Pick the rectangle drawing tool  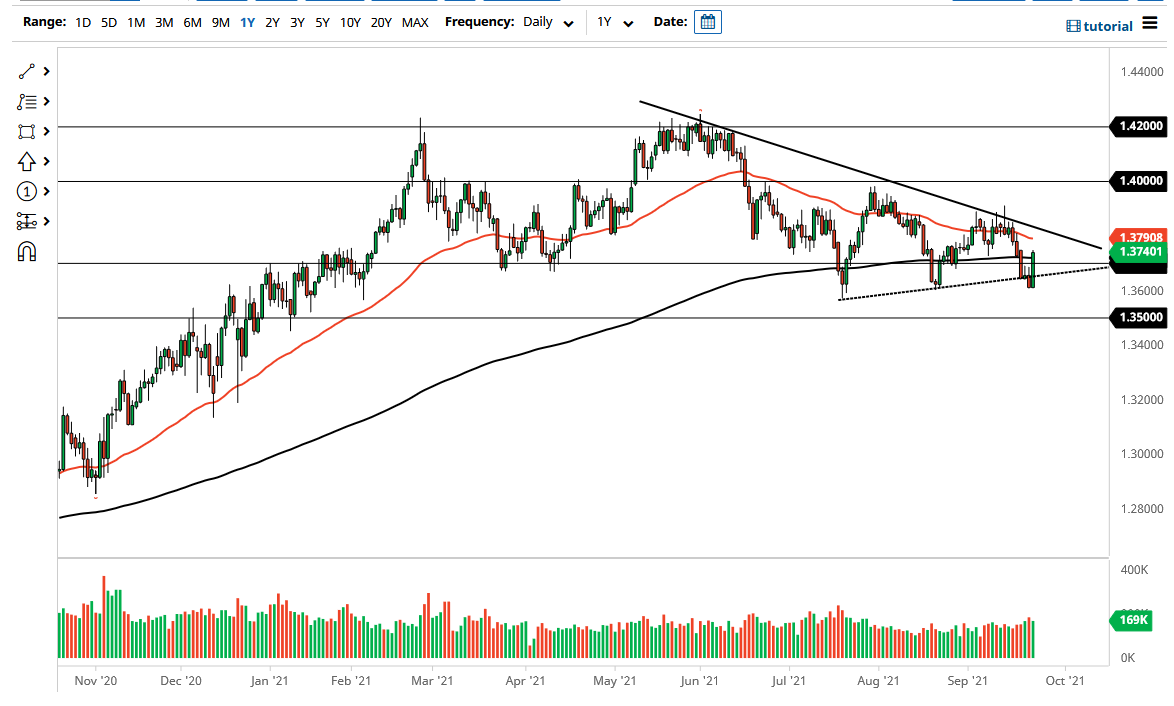pyautogui.click(x=26, y=131)
